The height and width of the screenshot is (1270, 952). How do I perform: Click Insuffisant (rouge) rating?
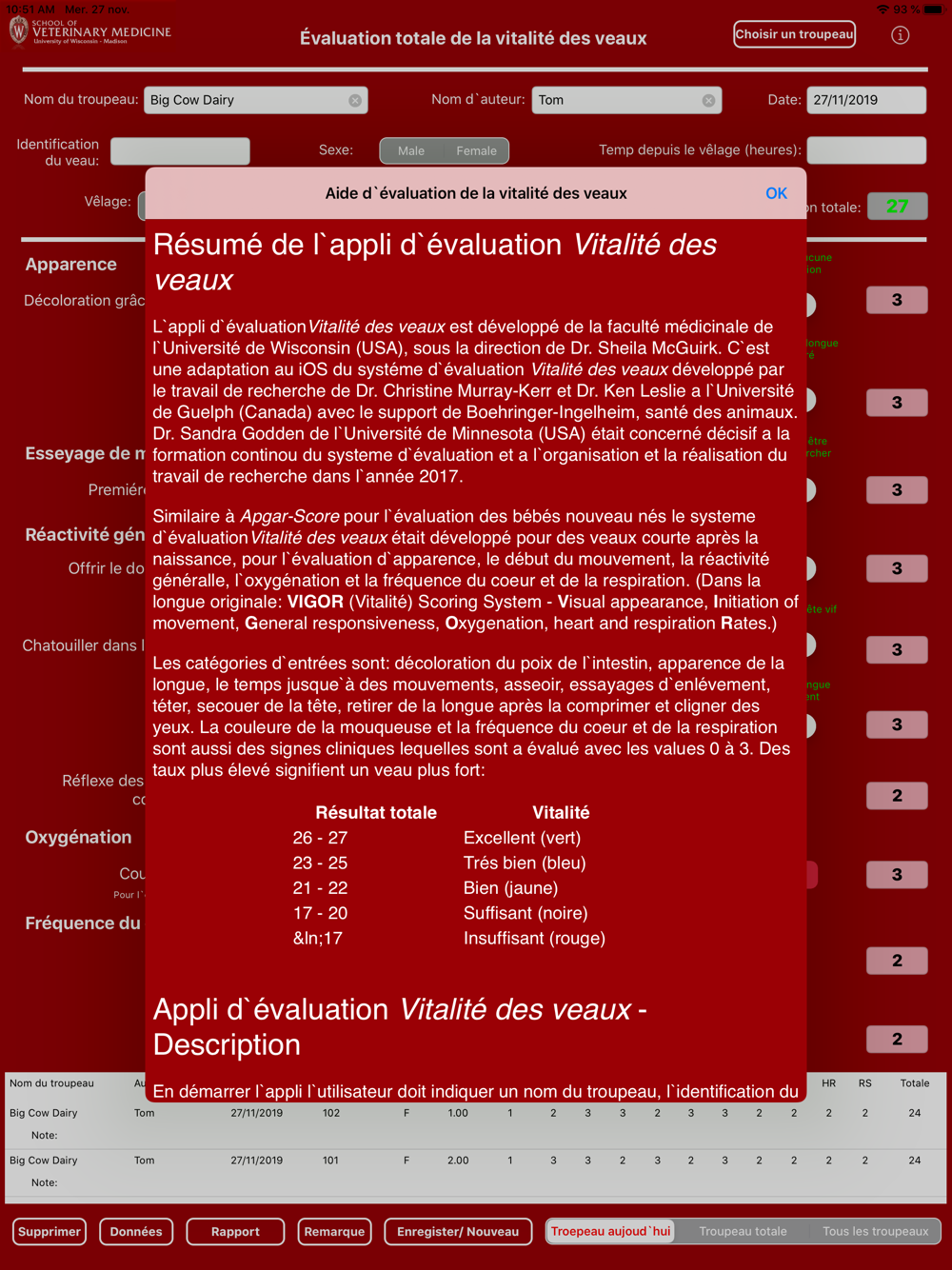(534, 938)
